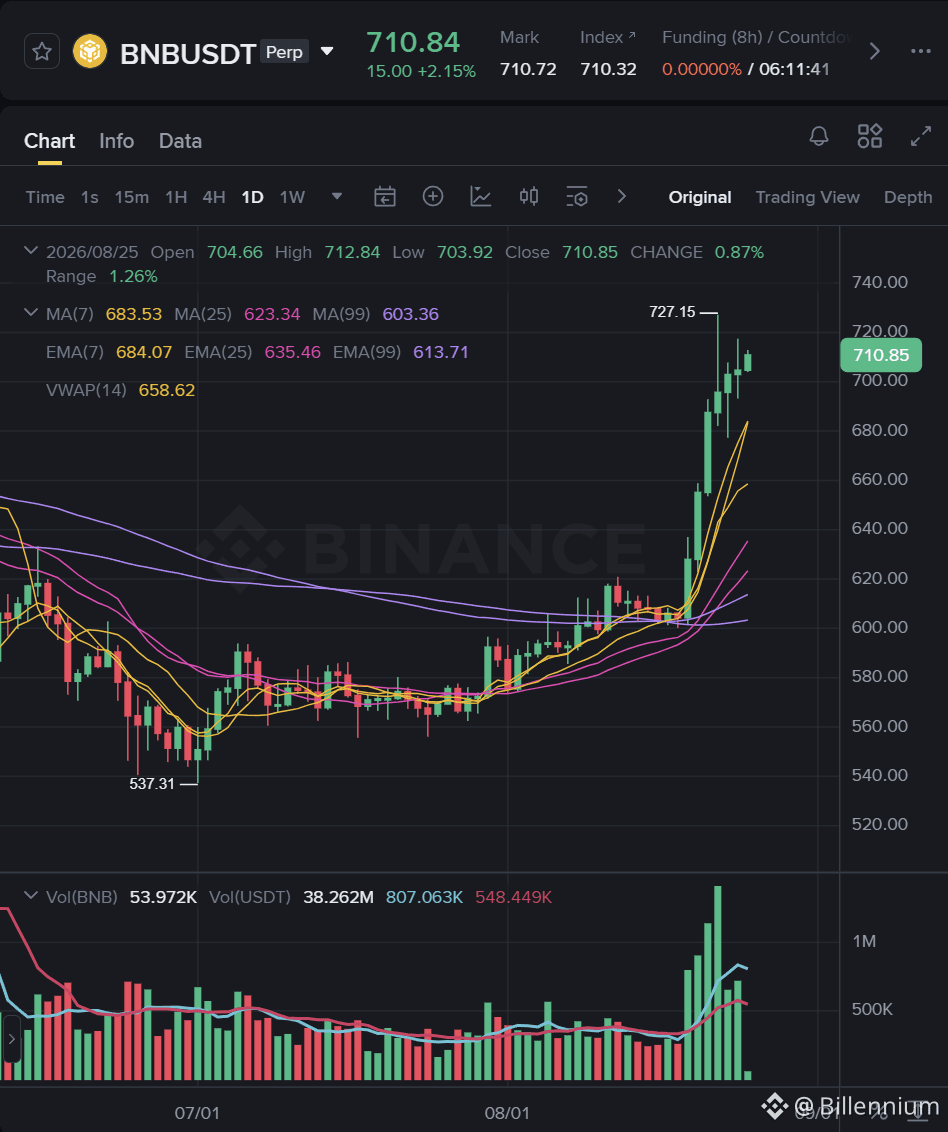
Task: Select the Time interval option
Action: click(45, 197)
